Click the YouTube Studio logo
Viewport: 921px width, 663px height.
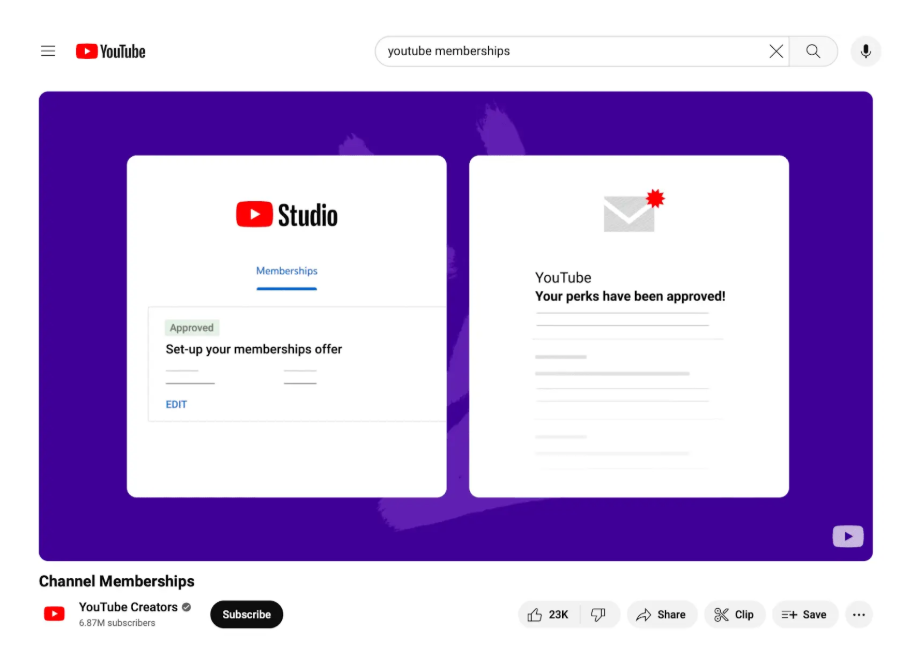pos(287,215)
